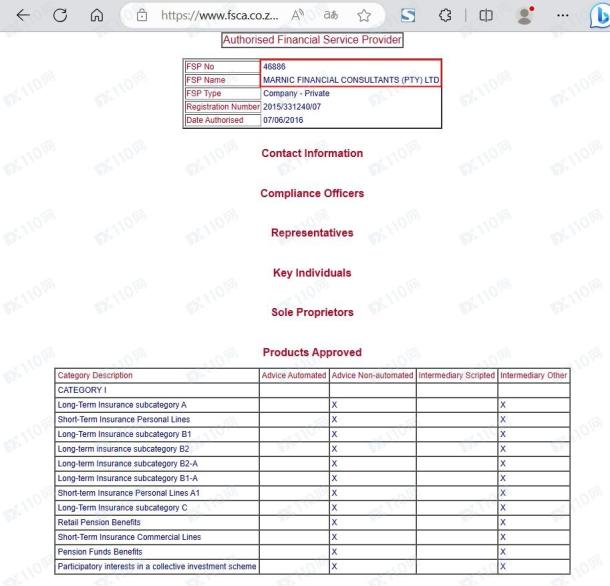This screenshot has width=610, height=586.
Task: Click the 'Company - Private' value
Action: tap(296, 93)
